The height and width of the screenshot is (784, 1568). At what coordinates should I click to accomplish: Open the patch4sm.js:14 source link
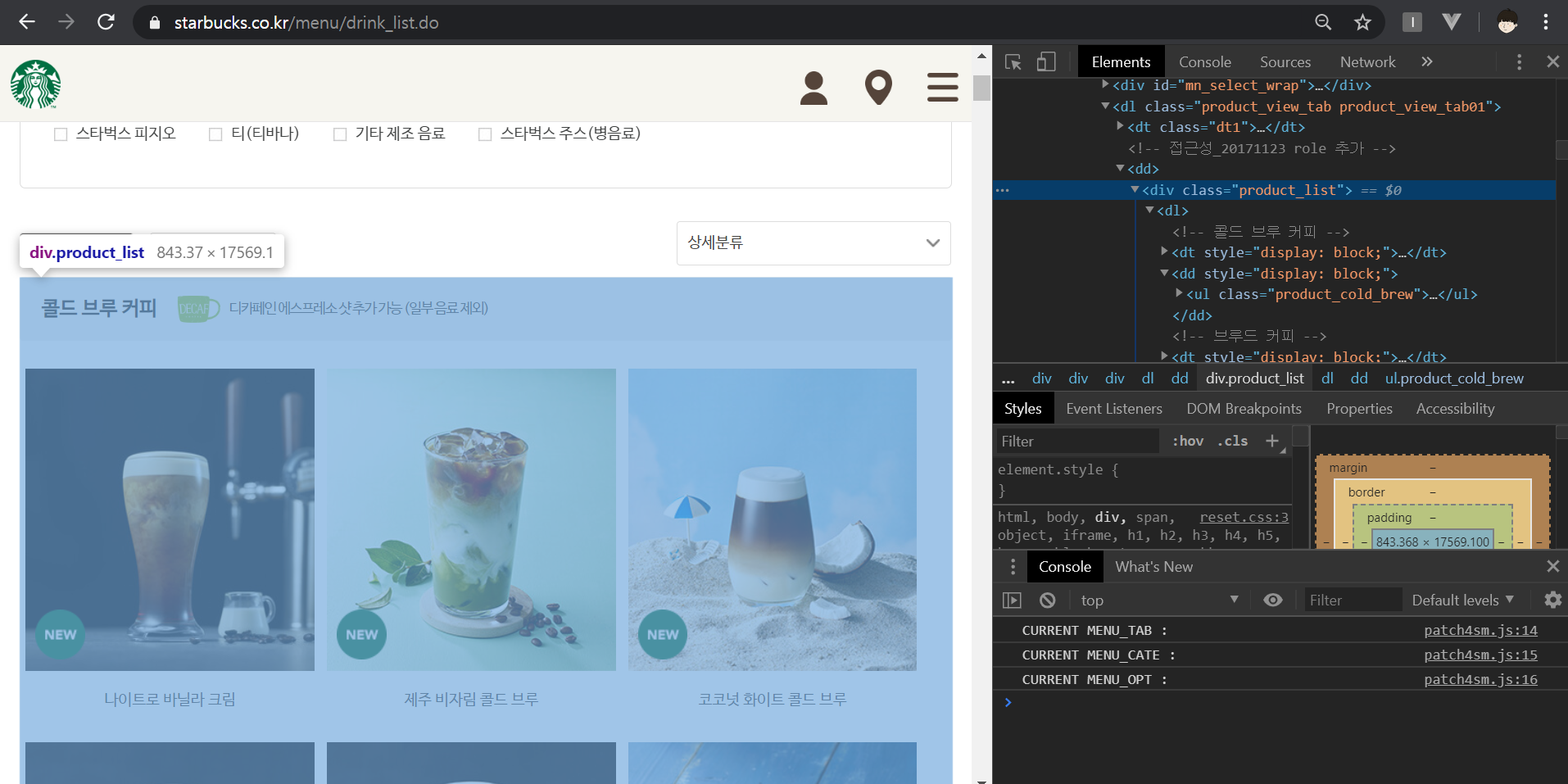click(x=1480, y=630)
